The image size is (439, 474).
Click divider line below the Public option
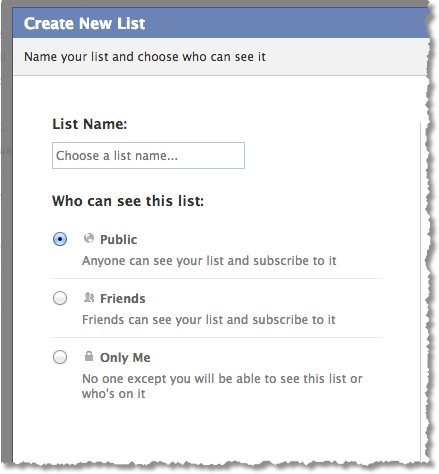coord(217,278)
